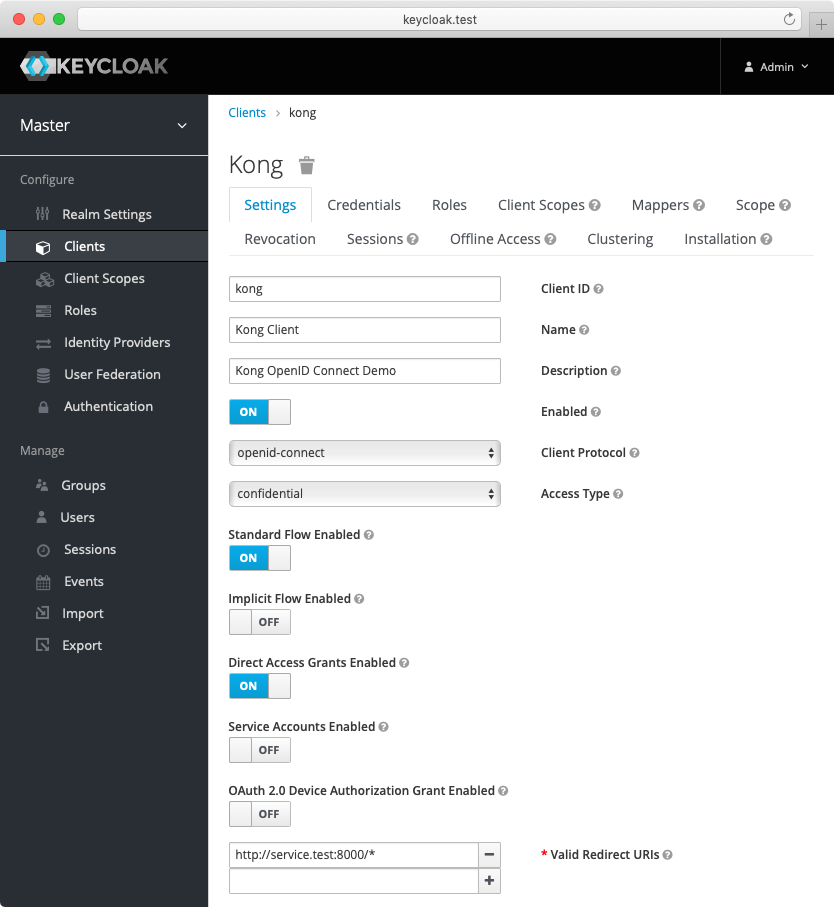Screen dimensions: 834x907
Task: Click the Import arrow icon
Action: tap(43, 613)
